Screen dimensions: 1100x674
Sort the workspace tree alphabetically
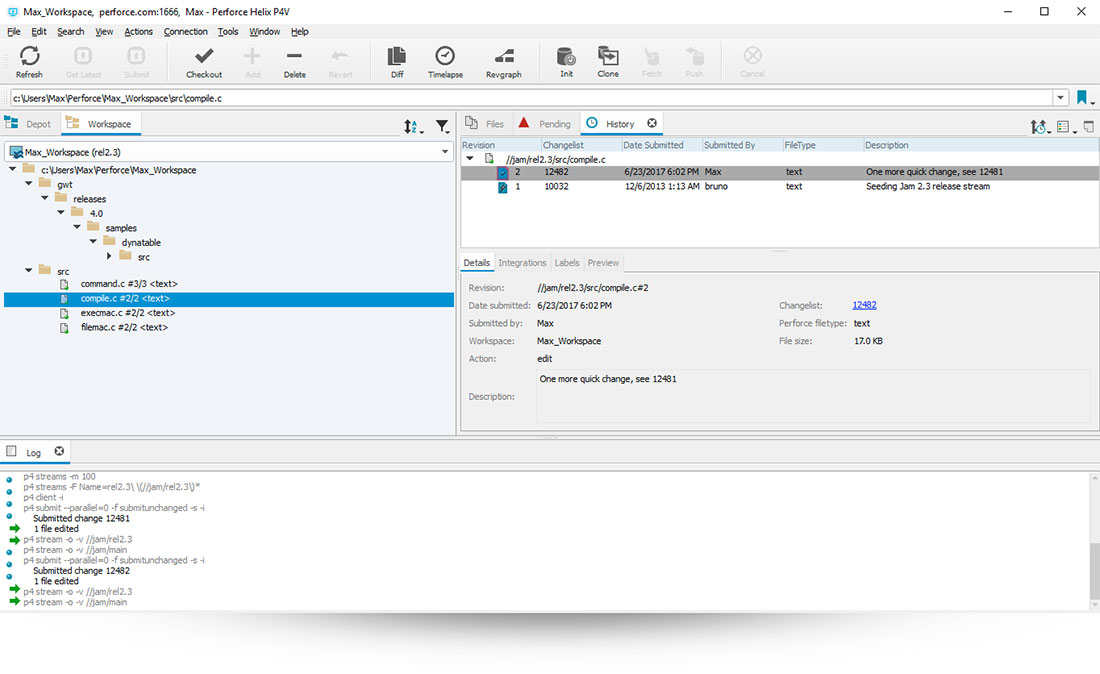(x=412, y=126)
